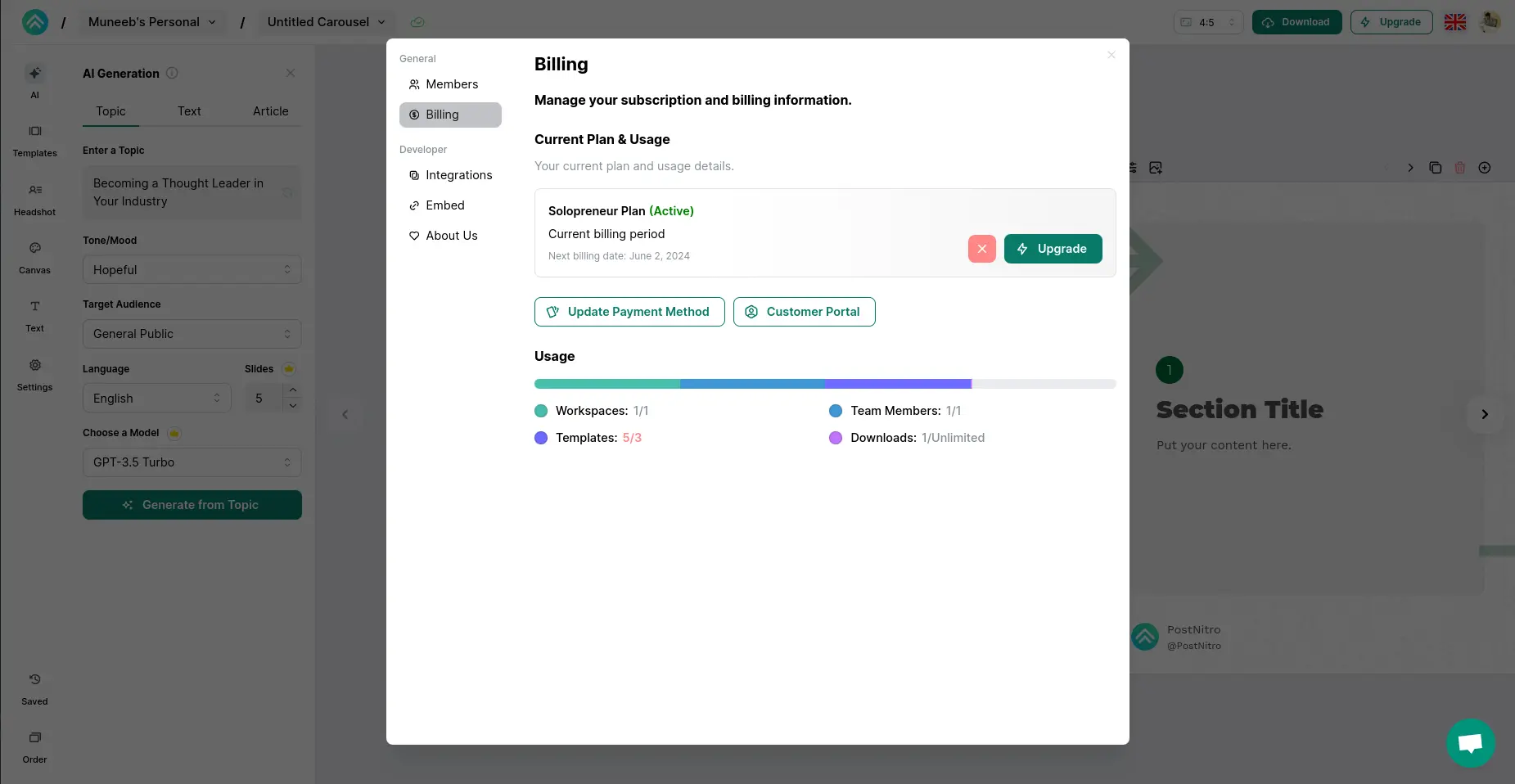Select Members in the settings menu
This screenshot has width=1515, height=784.
point(451,84)
